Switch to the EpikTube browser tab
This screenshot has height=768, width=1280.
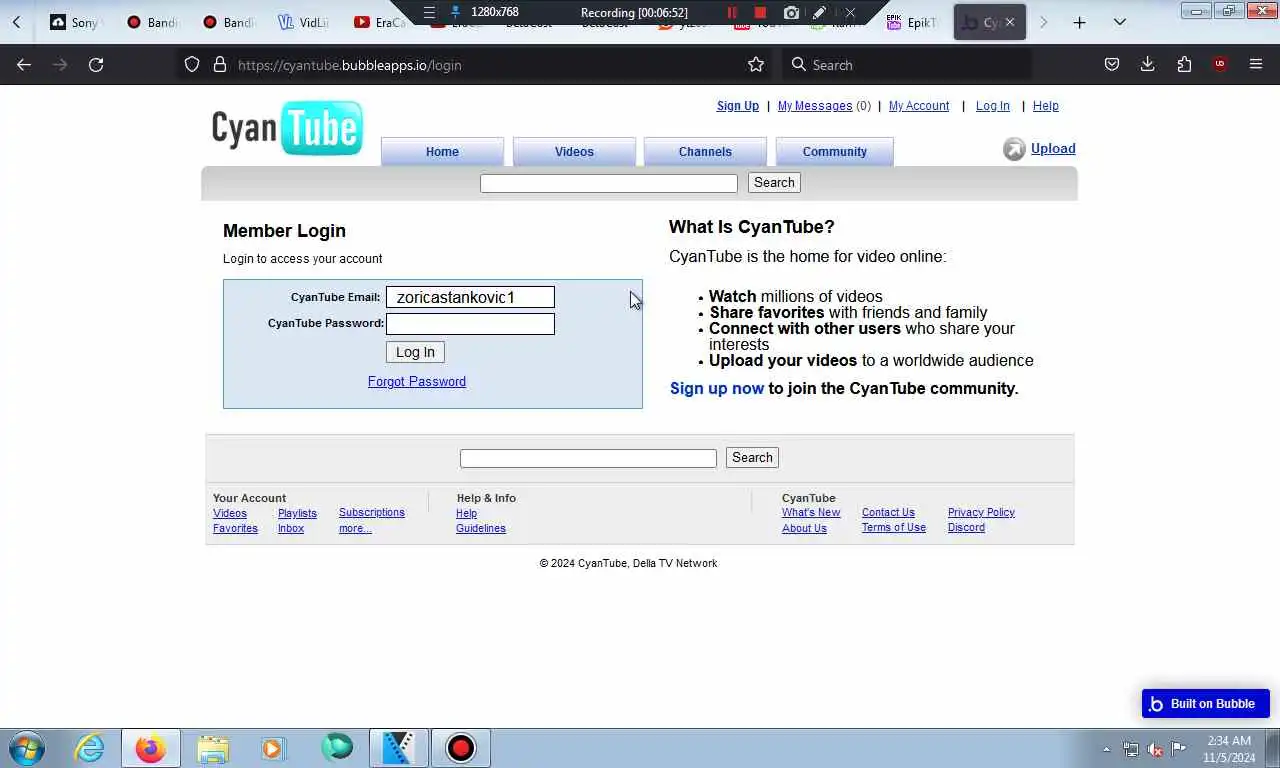(x=912, y=22)
